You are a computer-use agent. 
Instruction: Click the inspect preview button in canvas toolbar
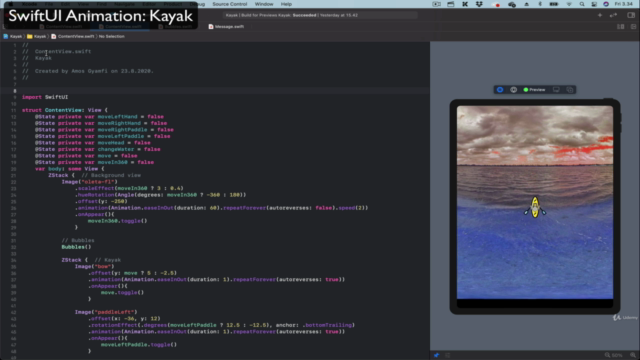pos(513,90)
